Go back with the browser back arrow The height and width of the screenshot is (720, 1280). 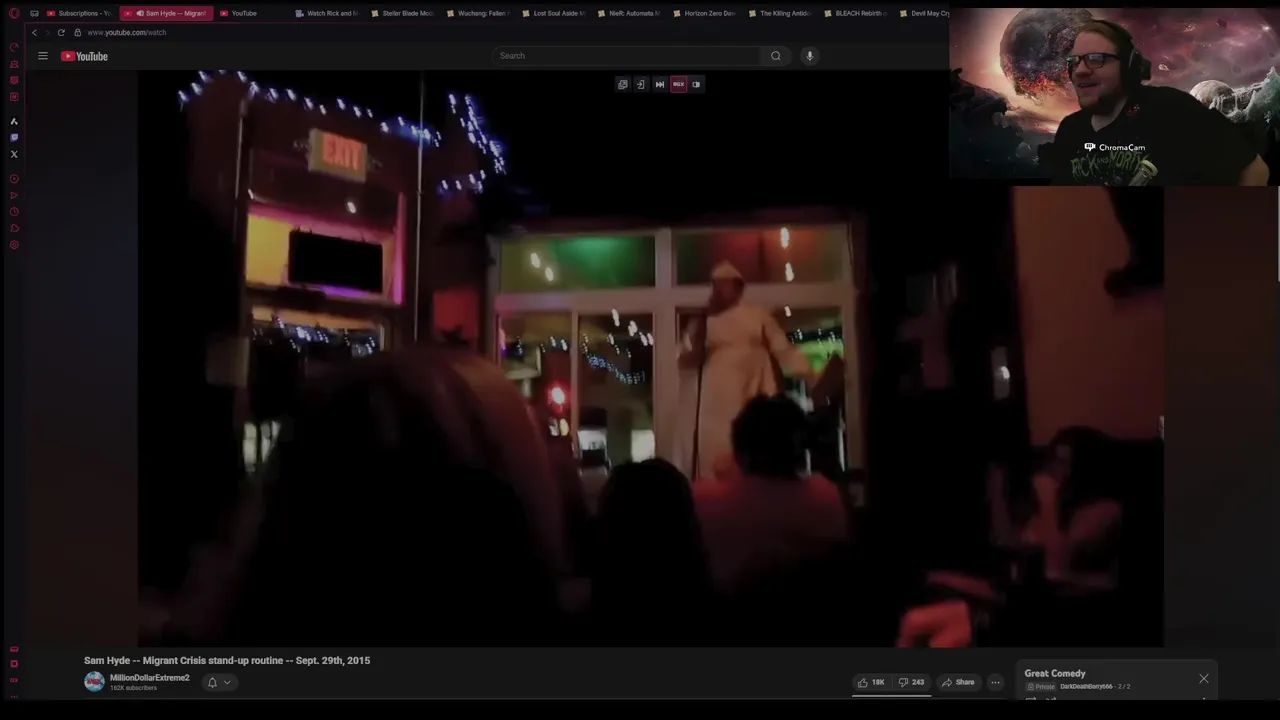coord(34,32)
